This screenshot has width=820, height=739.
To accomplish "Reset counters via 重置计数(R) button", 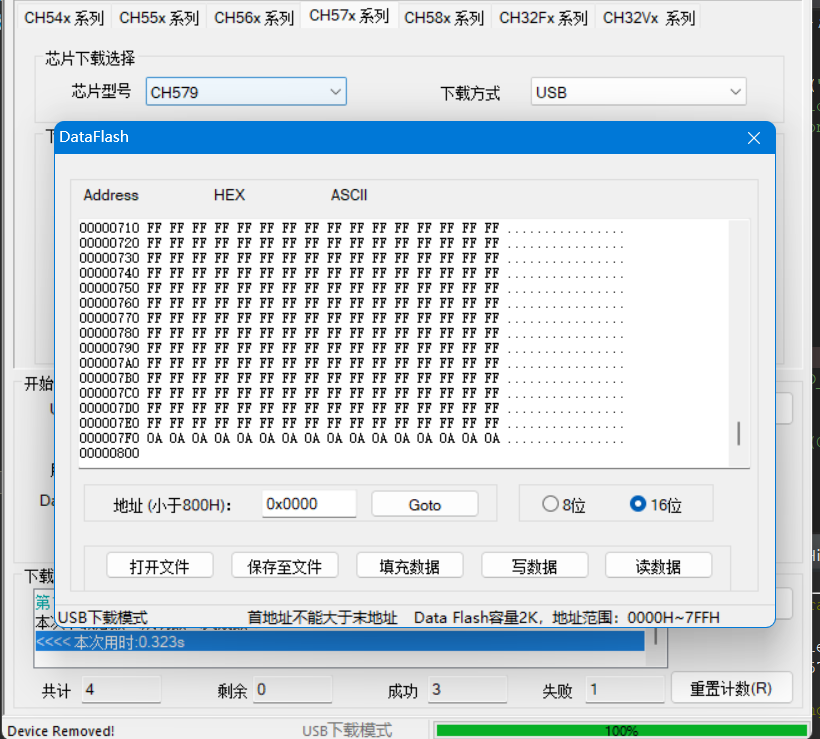I will point(732,687).
